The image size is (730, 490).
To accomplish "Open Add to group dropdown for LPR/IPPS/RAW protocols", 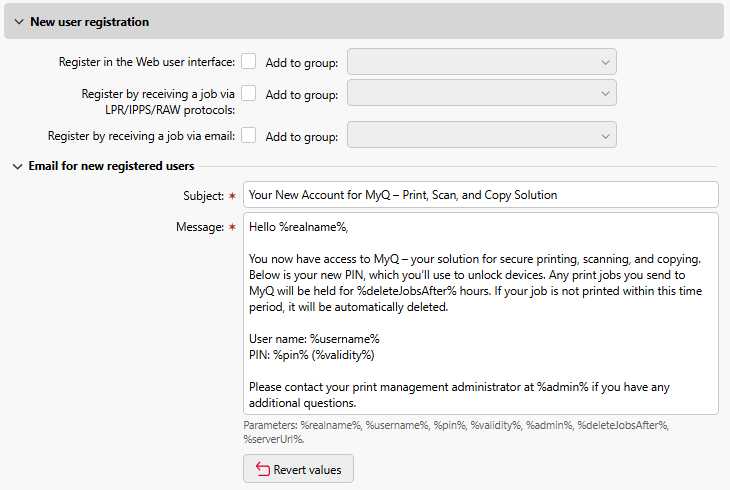I will (x=482, y=93).
